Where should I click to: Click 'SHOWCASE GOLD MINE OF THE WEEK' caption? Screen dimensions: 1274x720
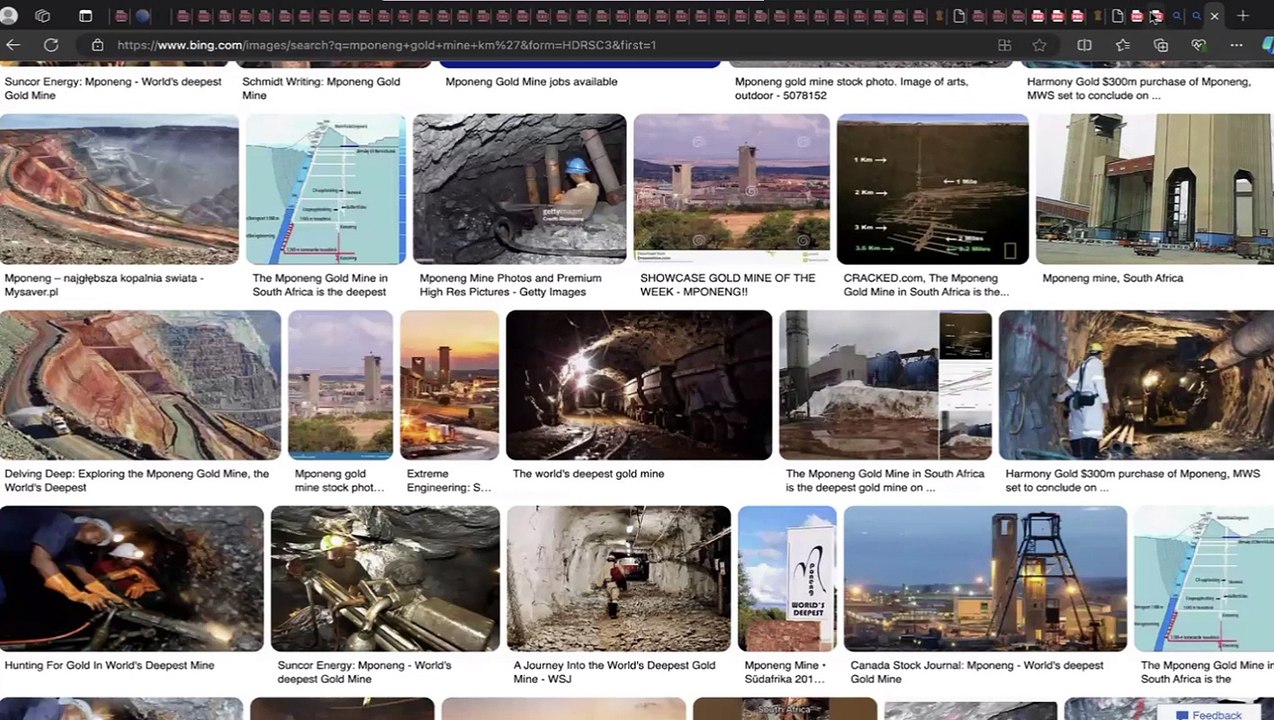[728, 285]
